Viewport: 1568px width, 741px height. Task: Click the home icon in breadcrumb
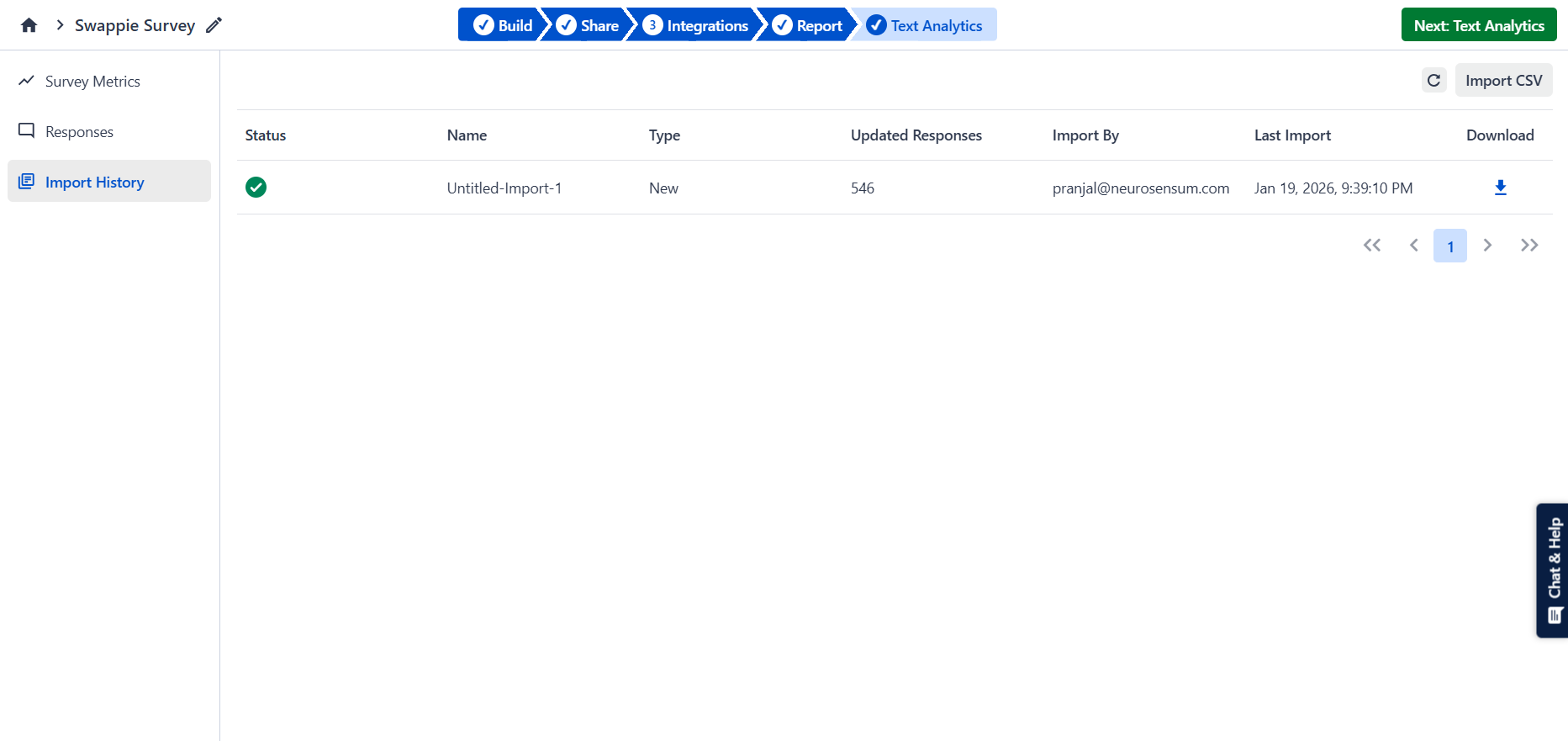[29, 25]
